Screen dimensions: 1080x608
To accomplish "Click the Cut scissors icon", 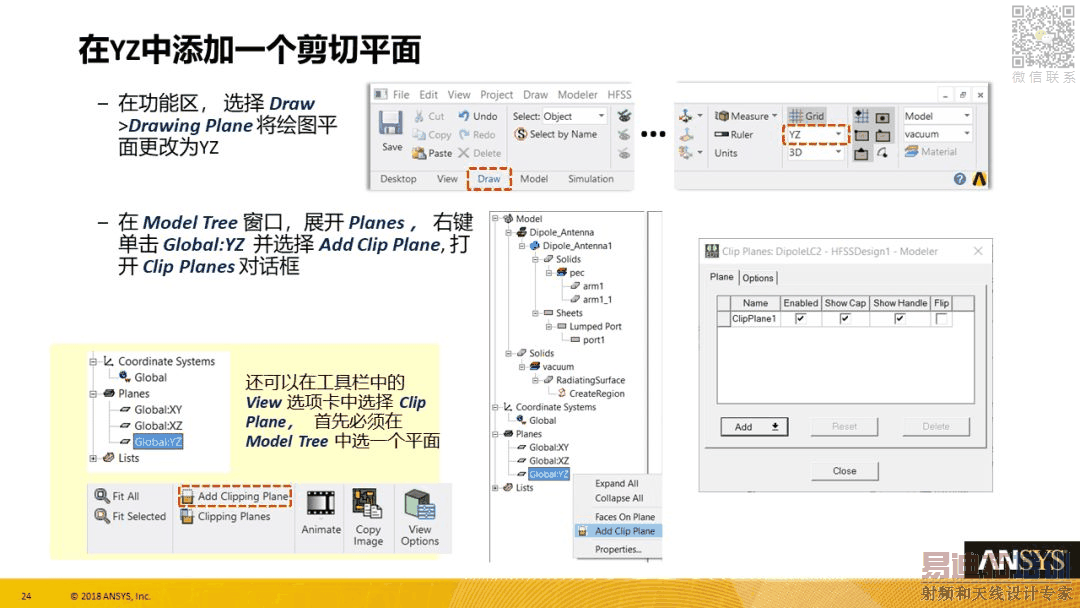I will pyautogui.click(x=419, y=116).
